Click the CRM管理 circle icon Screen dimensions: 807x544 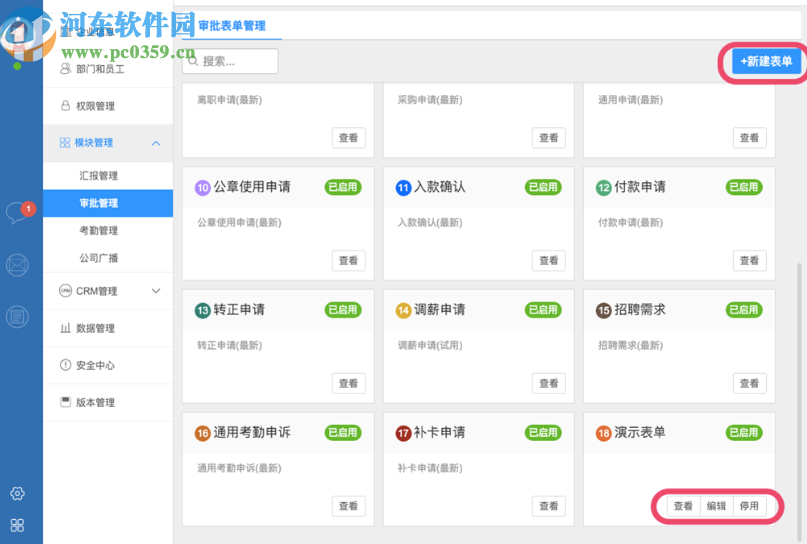point(65,291)
